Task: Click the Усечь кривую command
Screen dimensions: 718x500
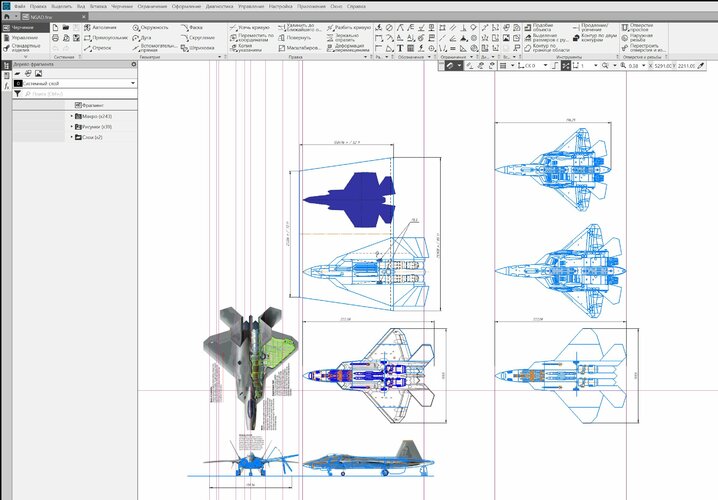Action: coord(250,27)
